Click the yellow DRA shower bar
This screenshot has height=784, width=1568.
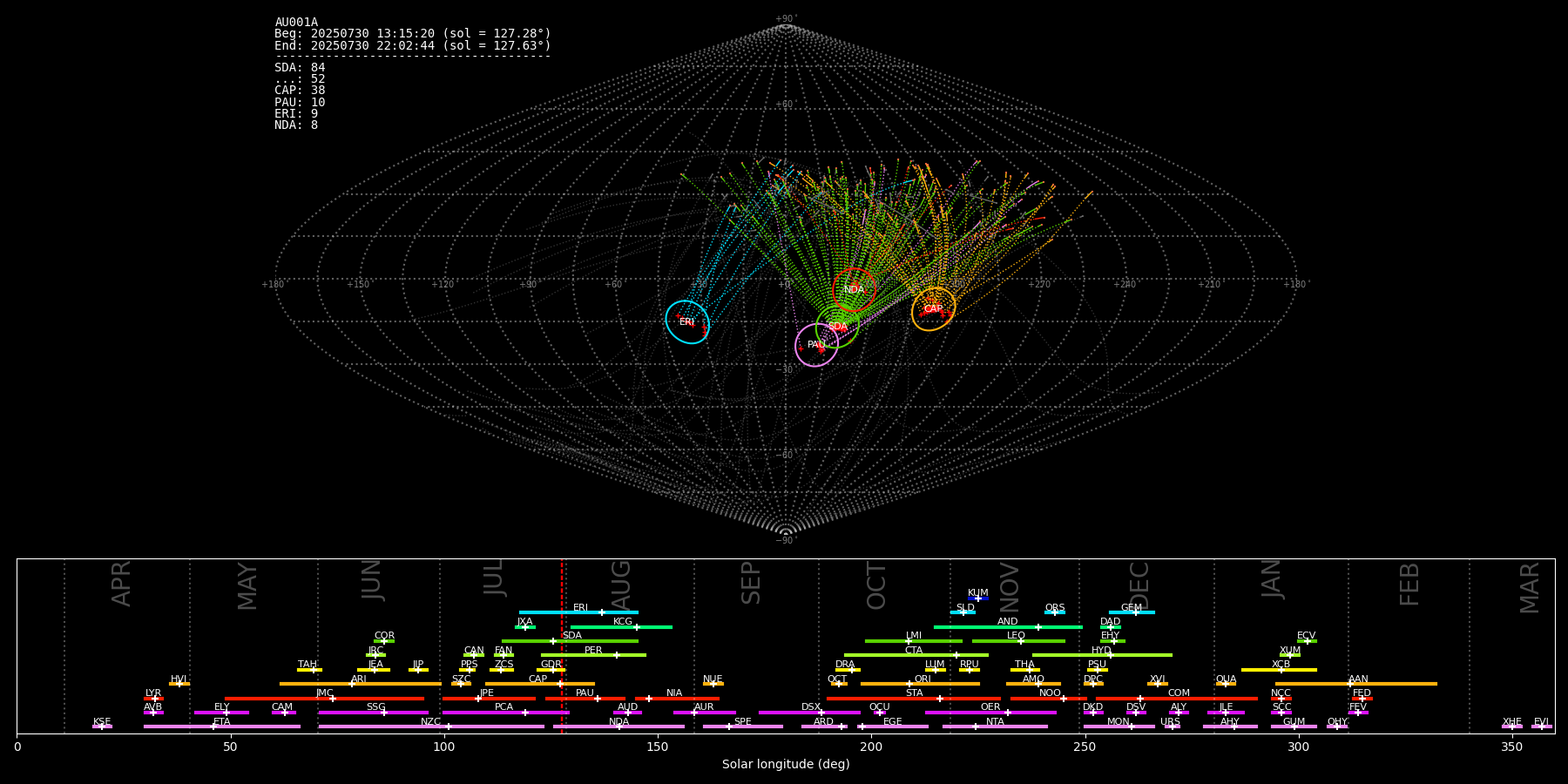point(848,669)
